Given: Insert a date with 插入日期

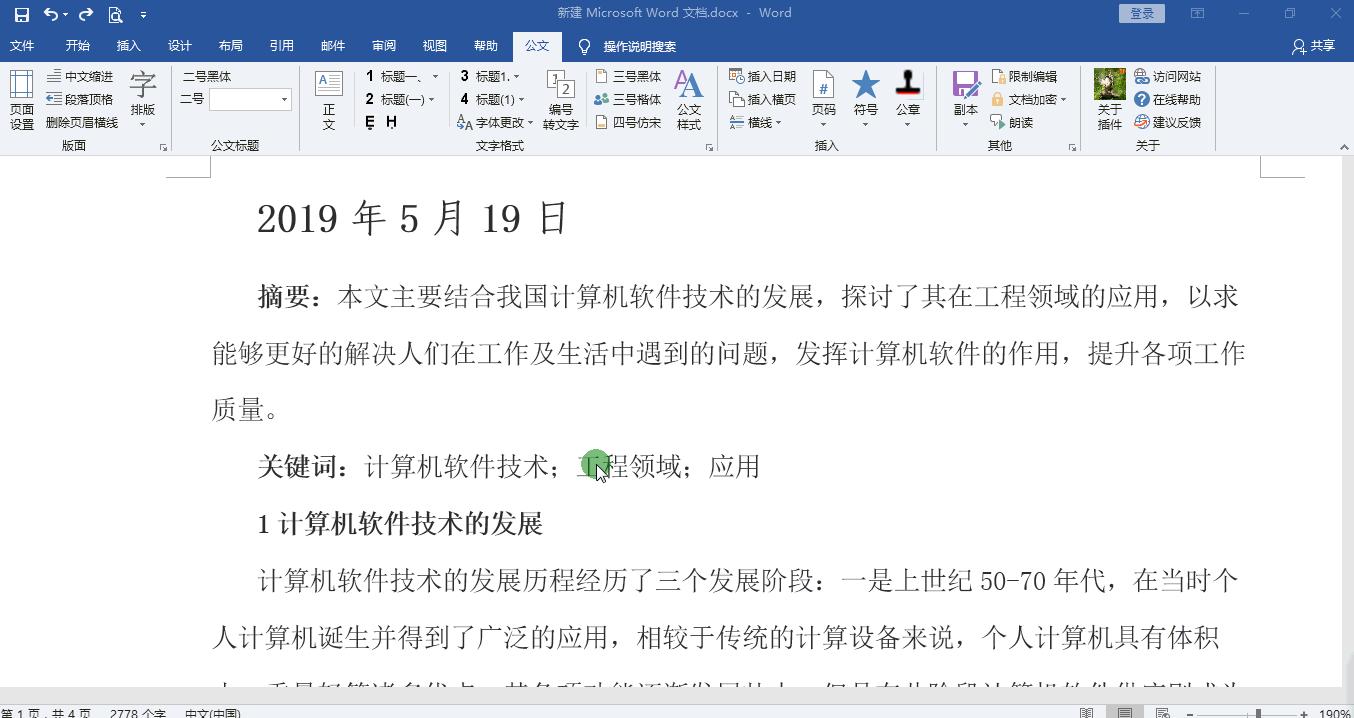Looking at the screenshot, I should pos(765,76).
